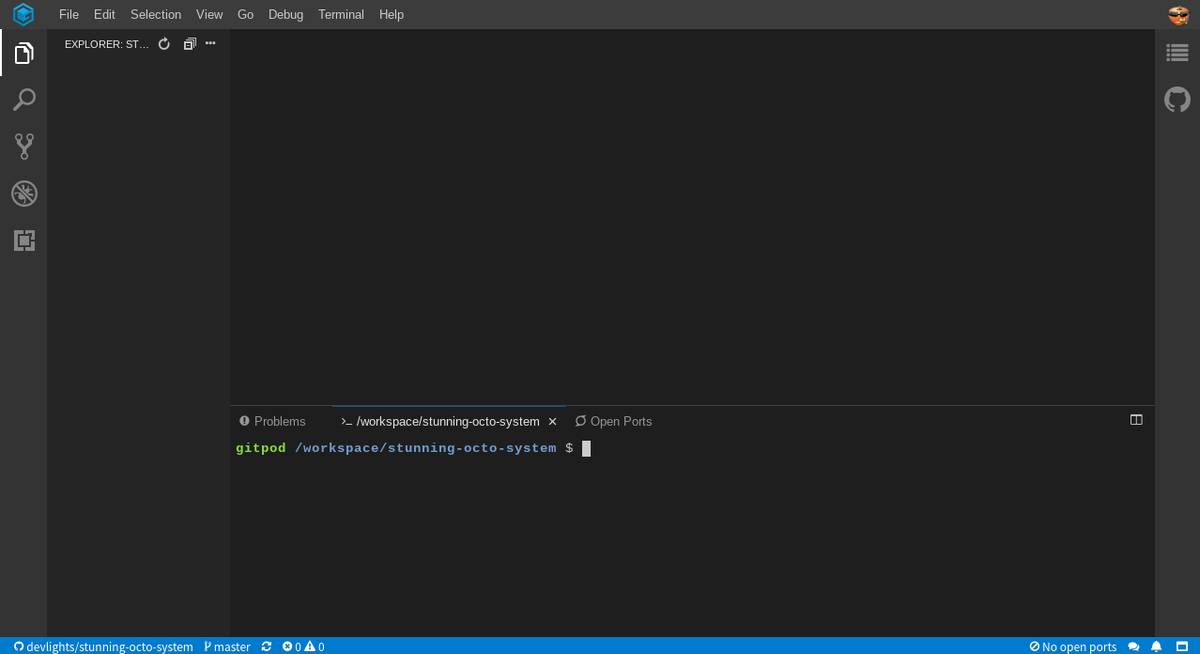Open the Terminal menu
The width and height of the screenshot is (1200, 654).
click(x=341, y=14)
